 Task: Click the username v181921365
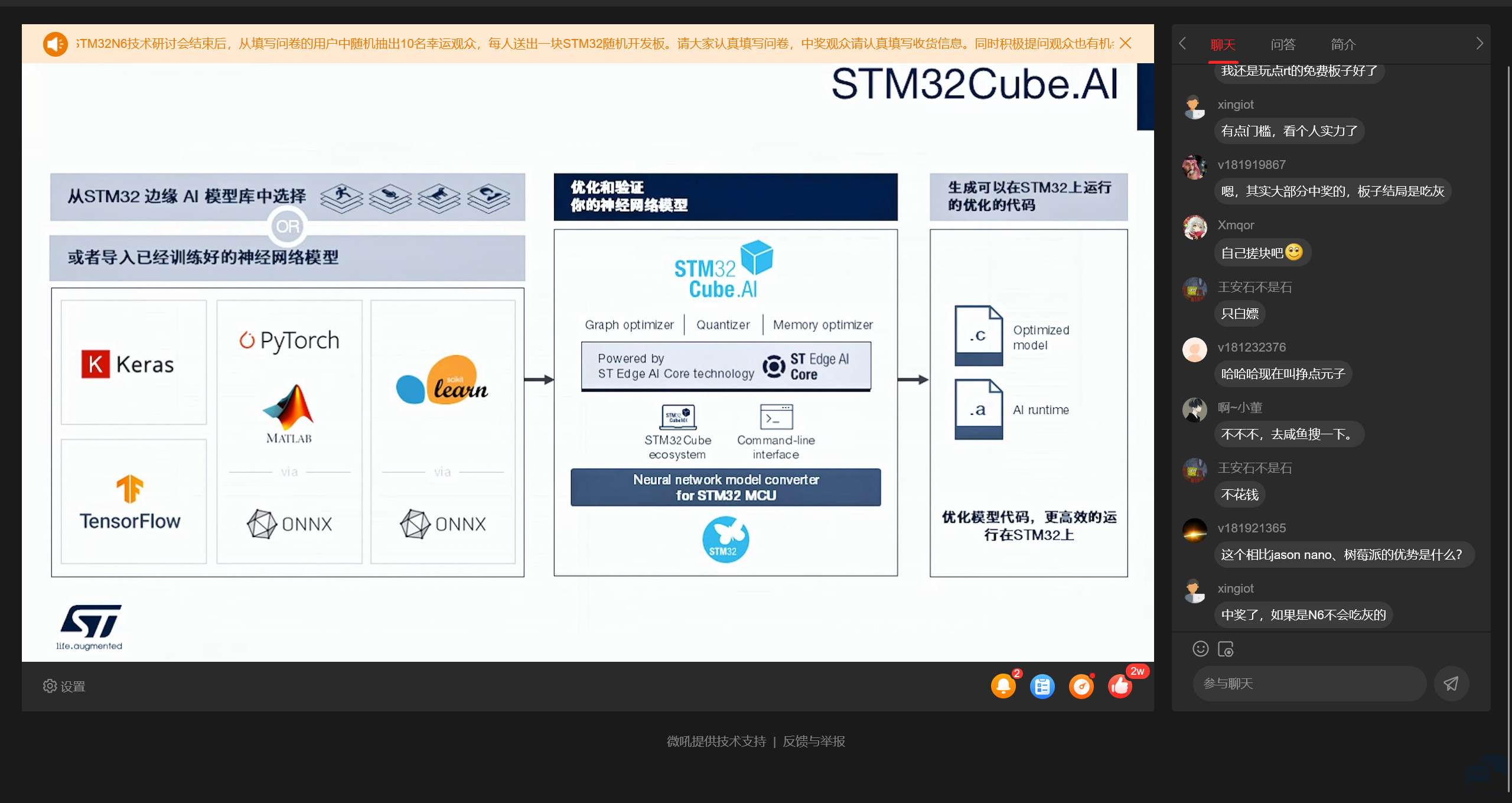point(1252,528)
